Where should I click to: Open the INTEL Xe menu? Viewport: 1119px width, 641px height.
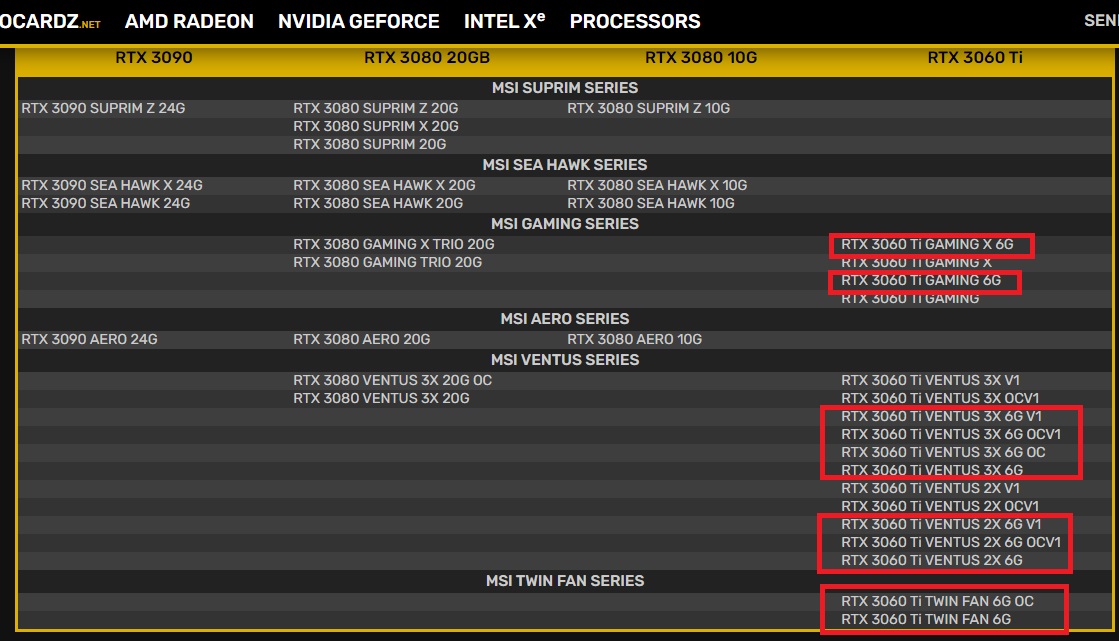tap(504, 21)
